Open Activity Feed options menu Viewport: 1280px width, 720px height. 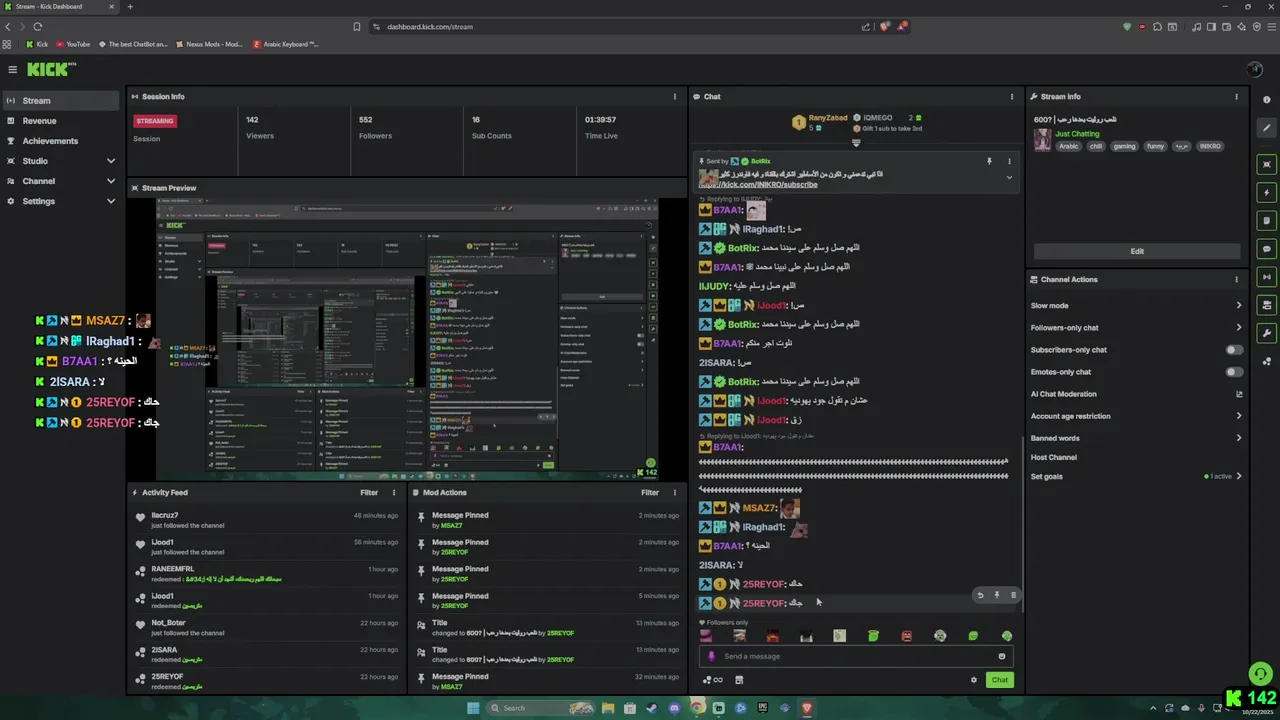point(393,492)
